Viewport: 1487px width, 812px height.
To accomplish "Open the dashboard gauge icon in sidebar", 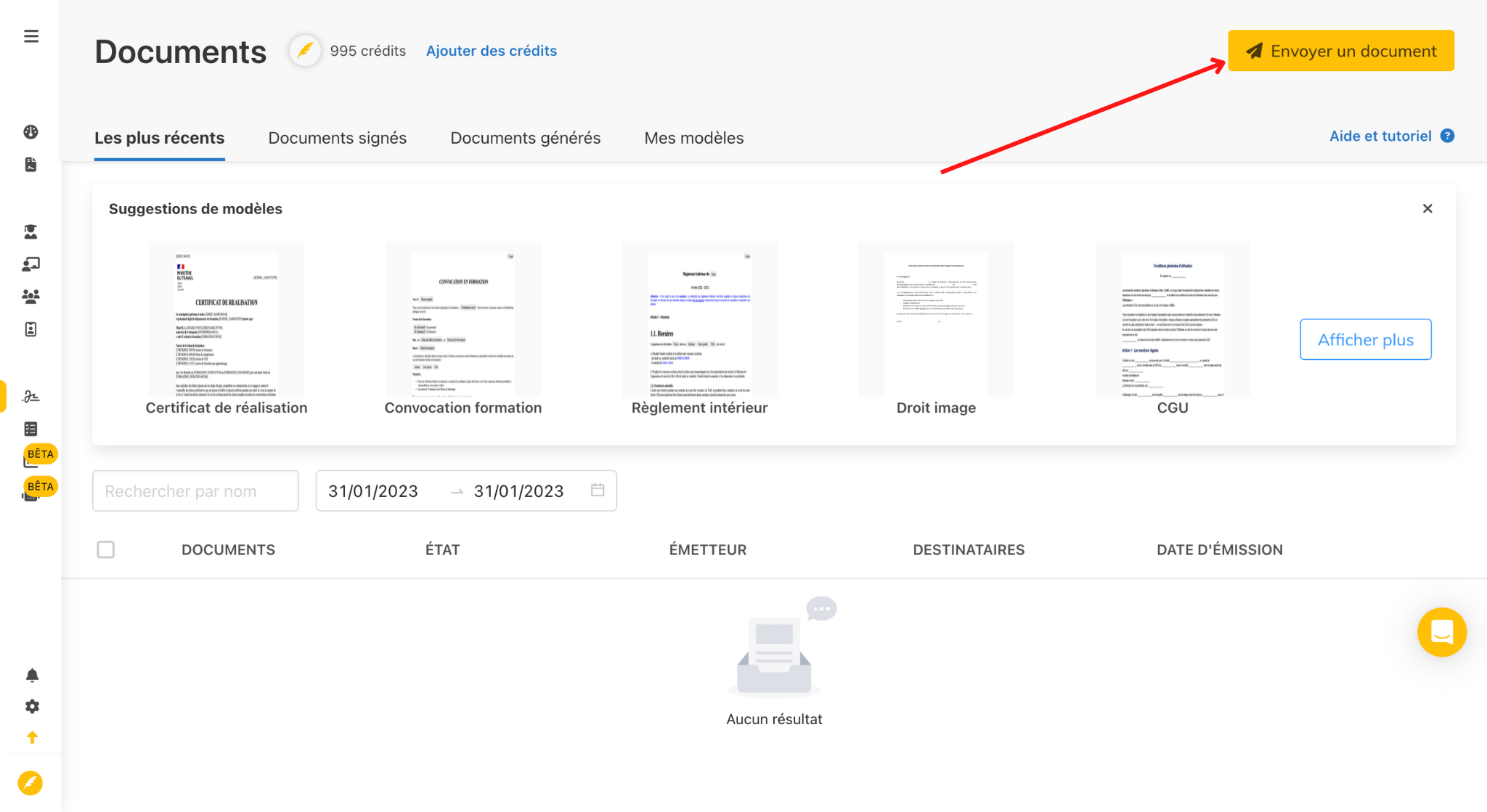I will 30,132.
